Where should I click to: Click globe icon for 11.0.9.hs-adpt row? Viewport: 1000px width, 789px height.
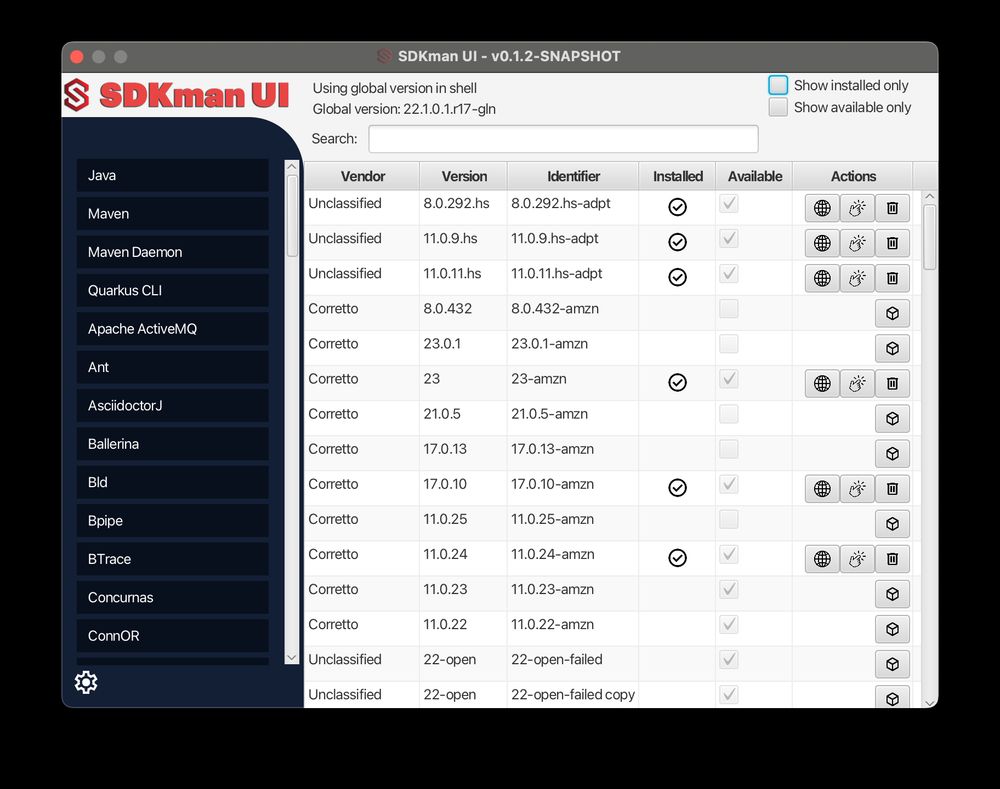click(822, 243)
